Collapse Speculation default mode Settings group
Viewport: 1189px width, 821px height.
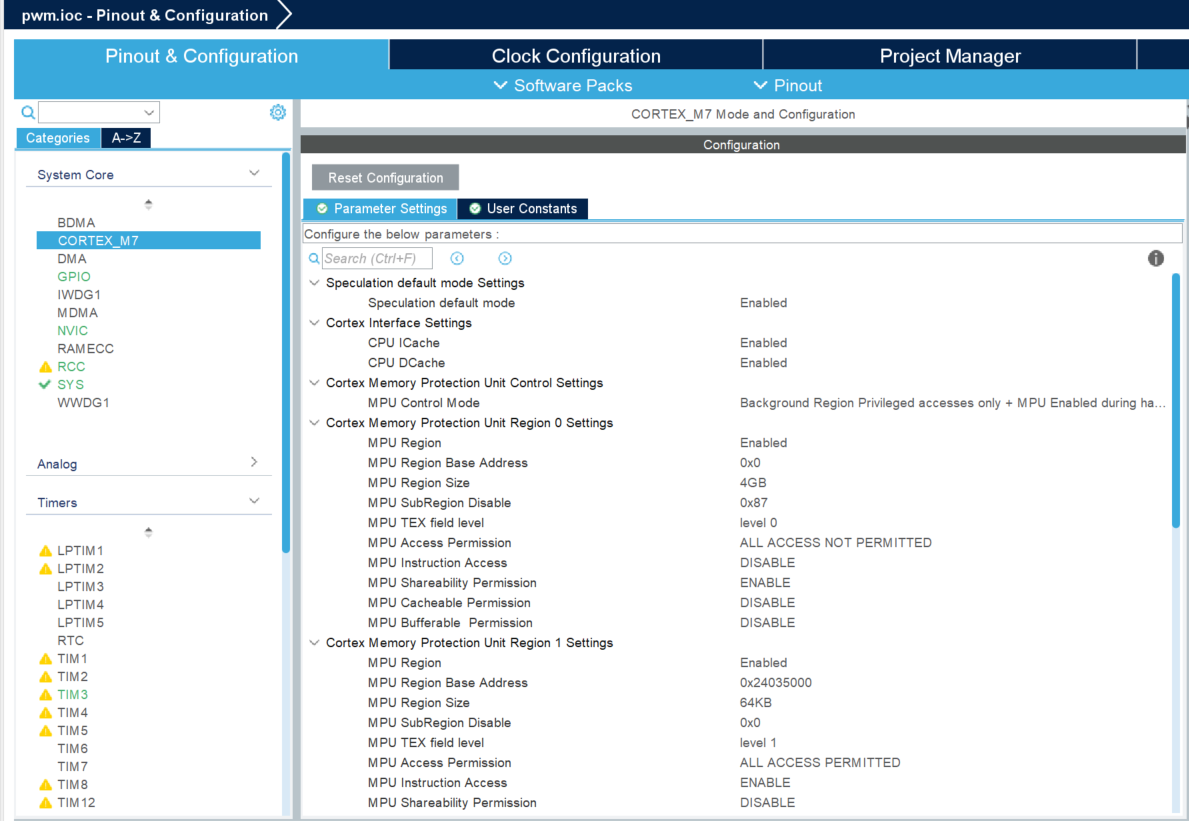point(314,282)
